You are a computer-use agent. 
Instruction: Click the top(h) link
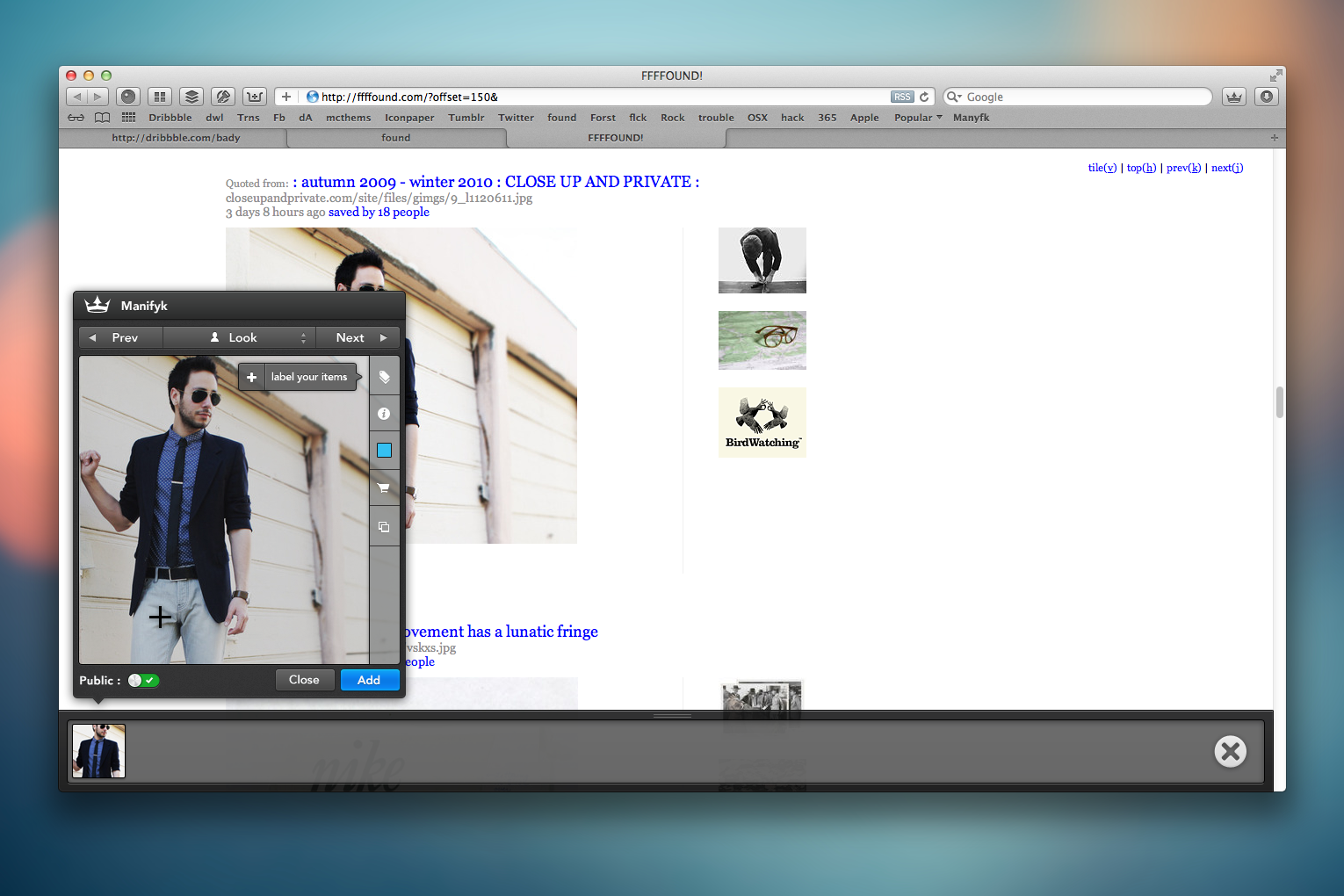[1141, 168]
